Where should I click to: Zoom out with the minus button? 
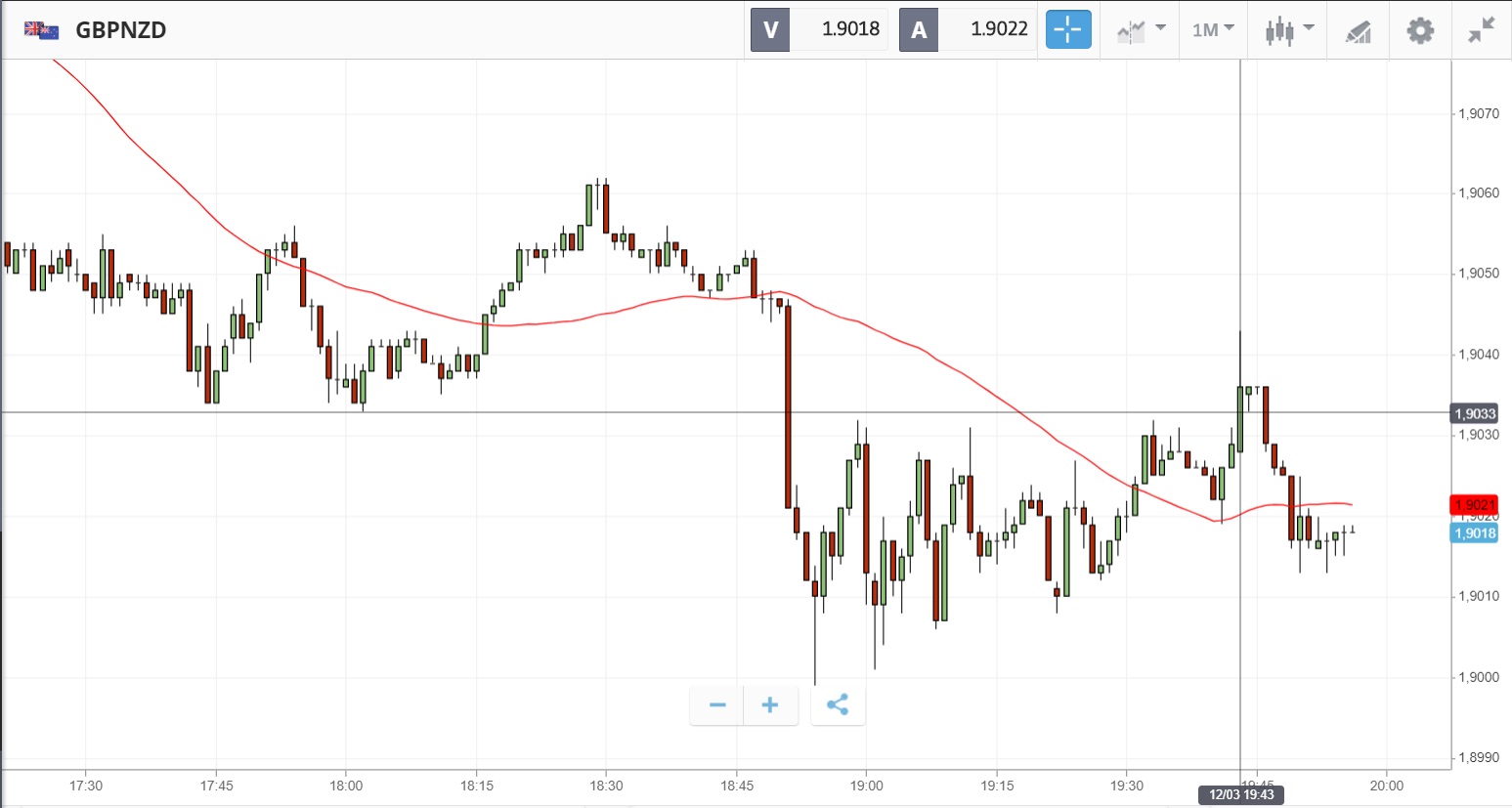[717, 704]
